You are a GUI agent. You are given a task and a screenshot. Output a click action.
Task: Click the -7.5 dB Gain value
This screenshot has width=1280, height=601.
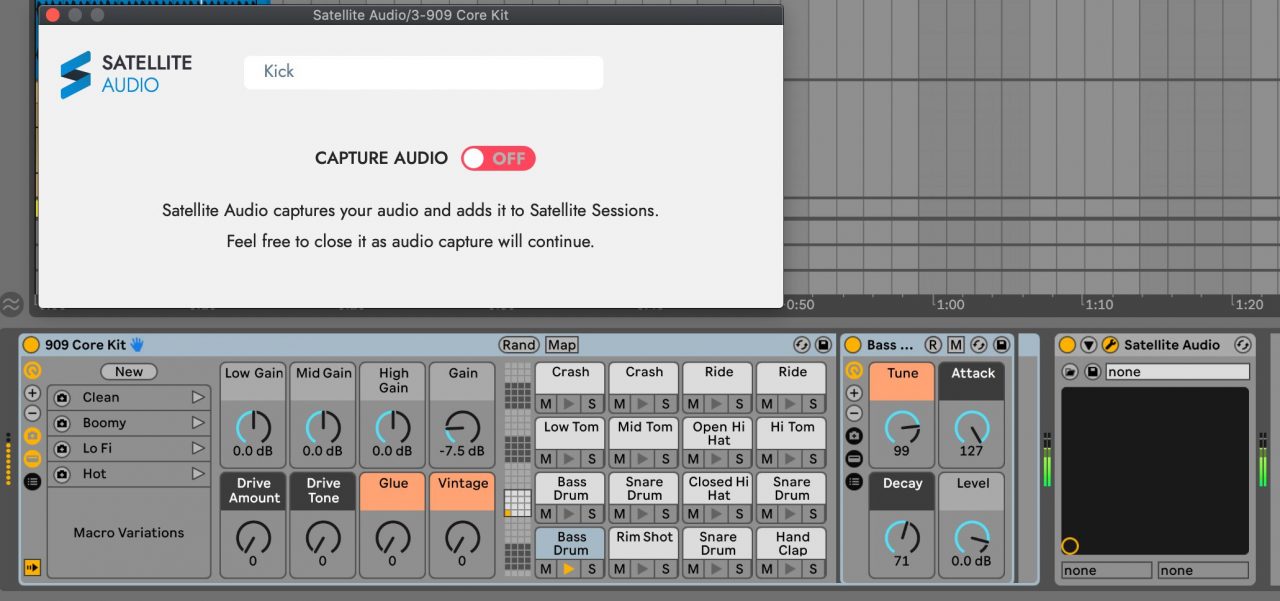(x=462, y=451)
